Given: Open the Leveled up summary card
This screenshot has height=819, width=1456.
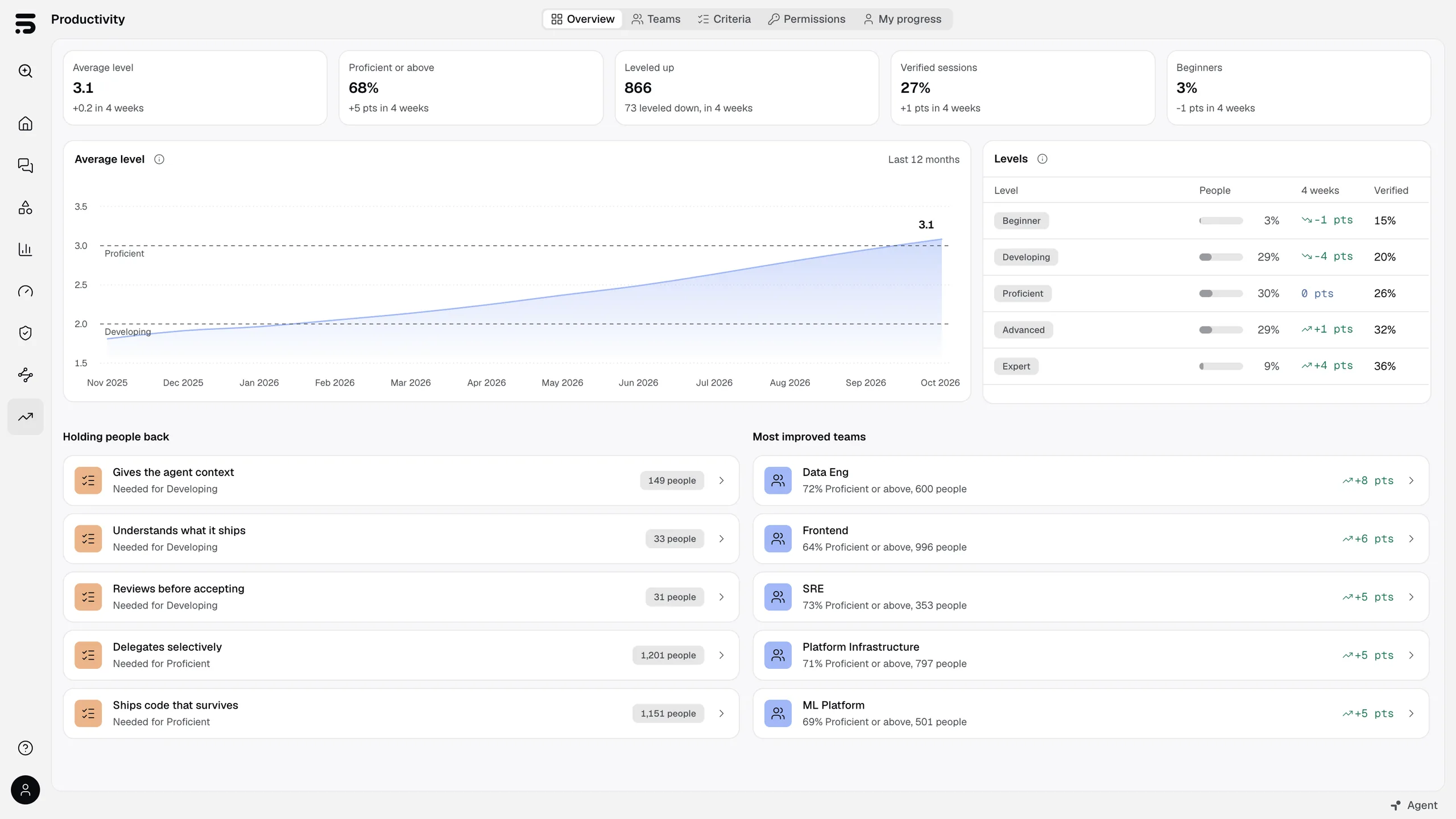Looking at the screenshot, I should pyautogui.click(x=747, y=88).
